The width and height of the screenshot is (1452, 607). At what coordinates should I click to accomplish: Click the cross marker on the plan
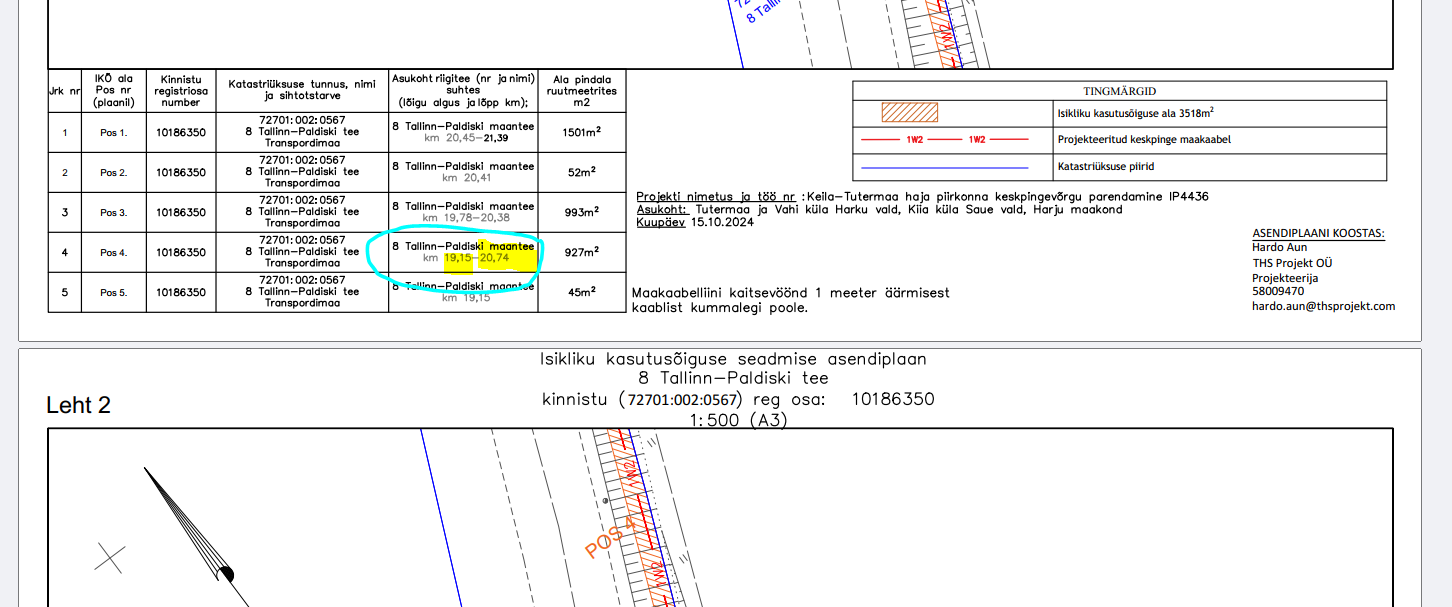click(x=109, y=558)
